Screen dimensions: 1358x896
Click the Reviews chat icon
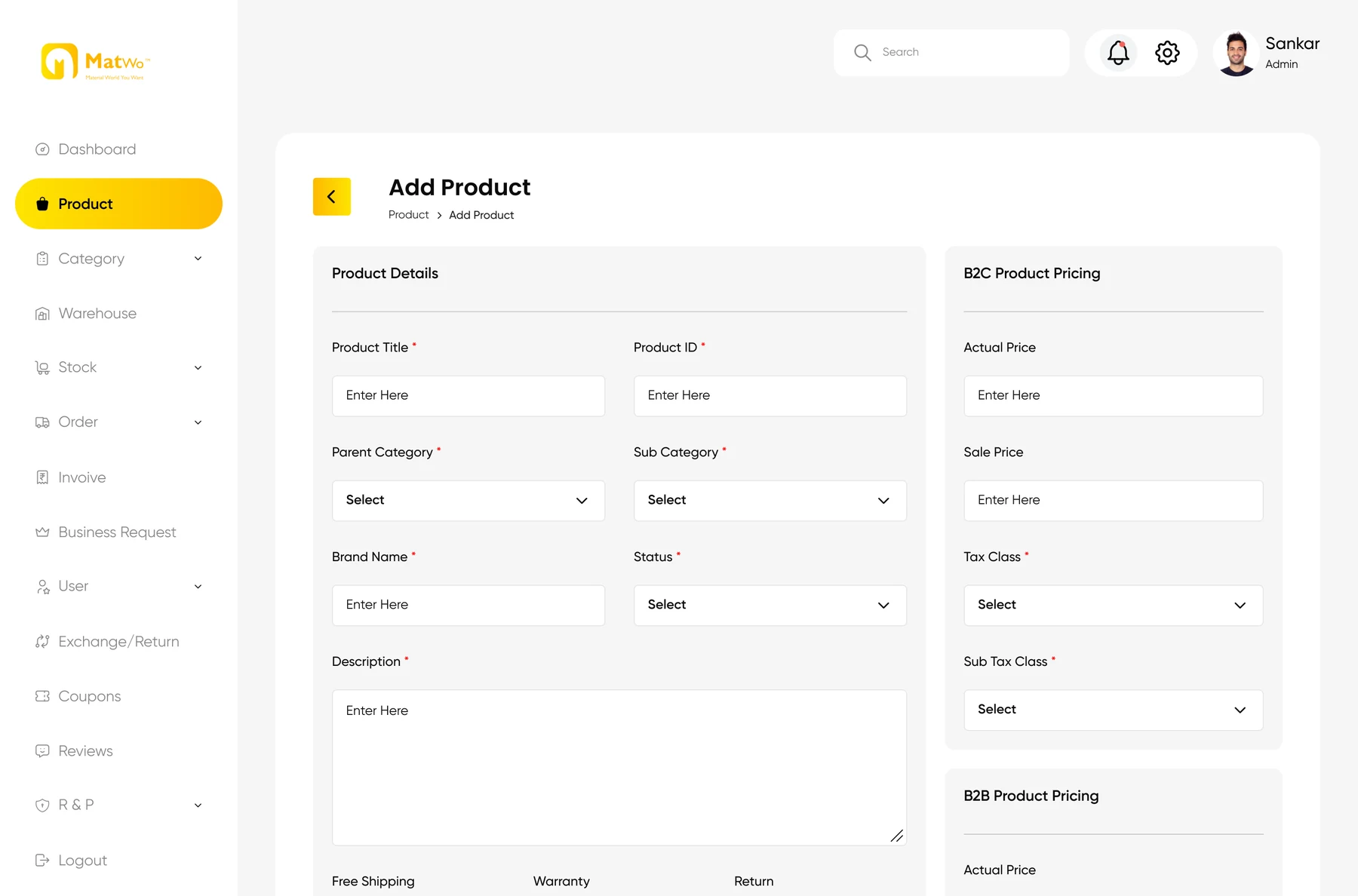42,751
